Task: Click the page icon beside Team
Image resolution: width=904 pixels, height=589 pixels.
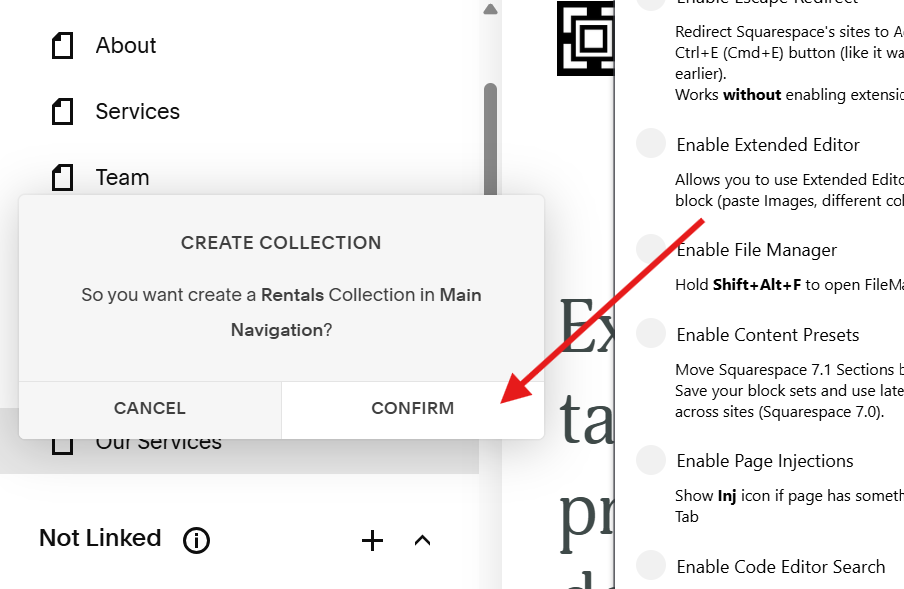Action: pos(62,177)
